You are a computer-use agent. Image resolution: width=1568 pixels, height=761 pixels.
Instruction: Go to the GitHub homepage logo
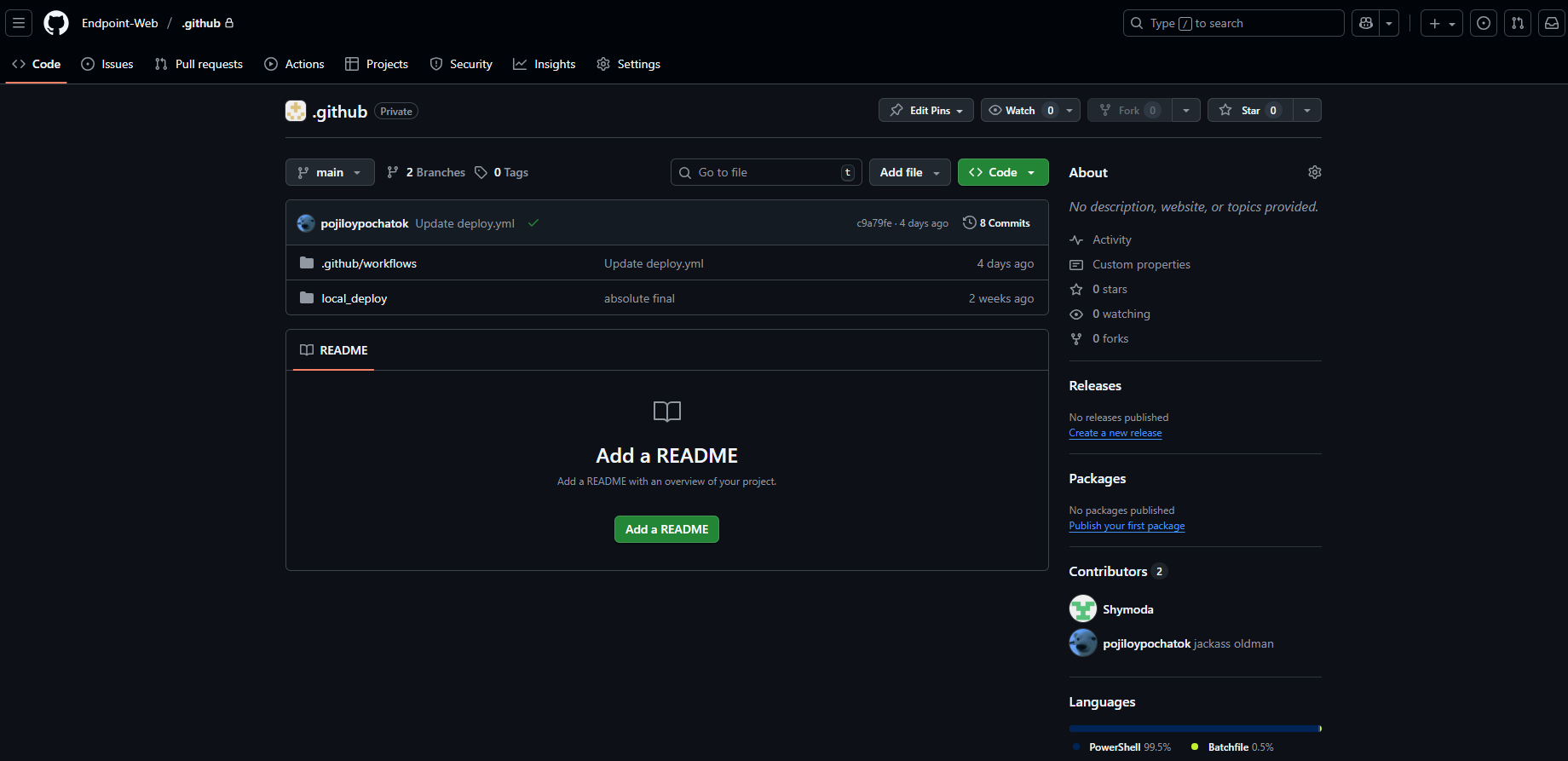[56, 23]
